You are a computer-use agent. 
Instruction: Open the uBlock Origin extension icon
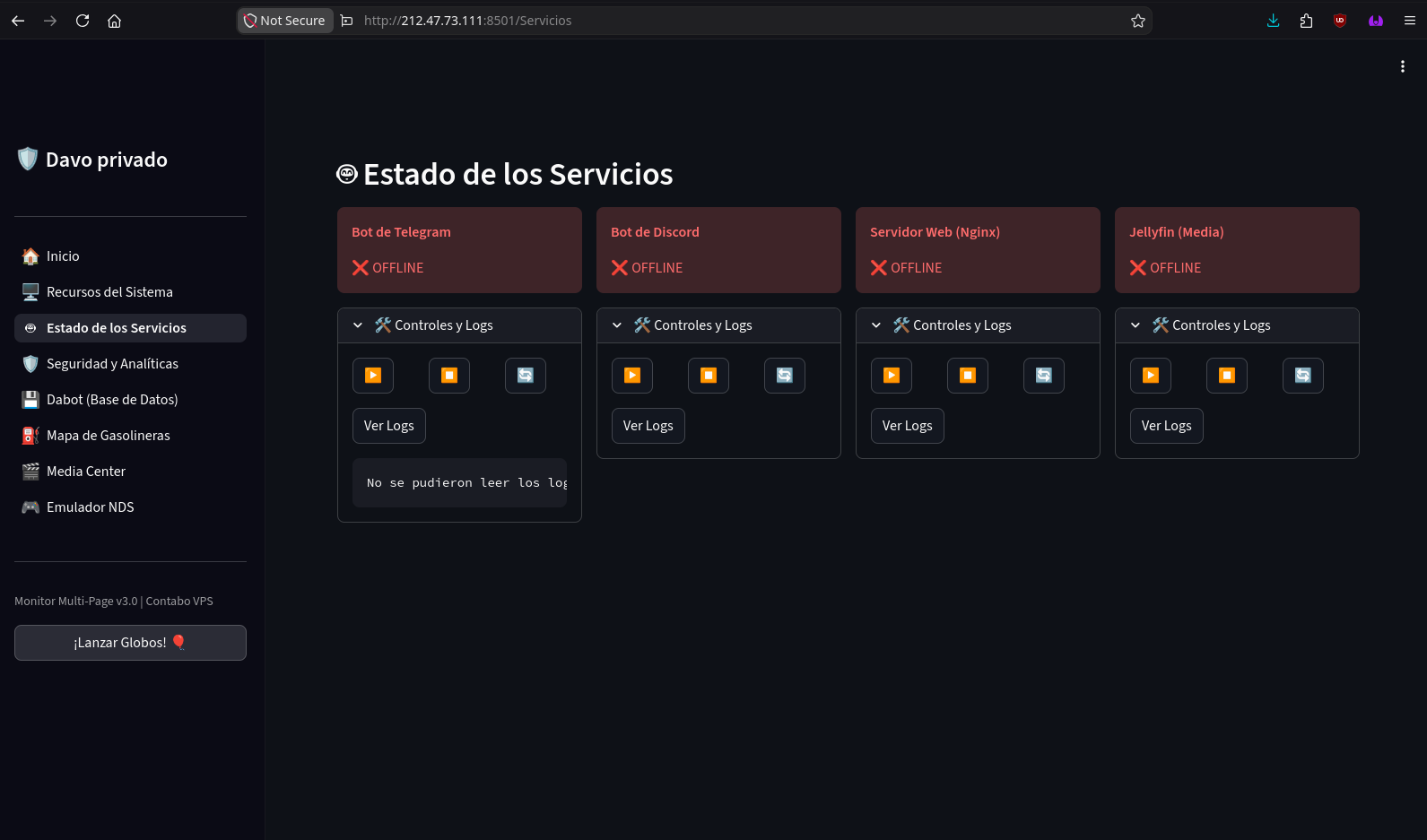(x=1340, y=21)
